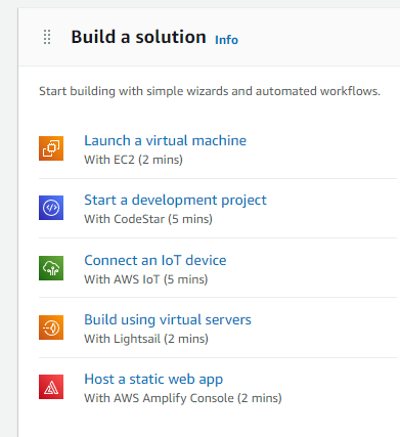
Task: Click the With CodeStar (5 mins) subtitle
Action: click(x=148, y=219)
